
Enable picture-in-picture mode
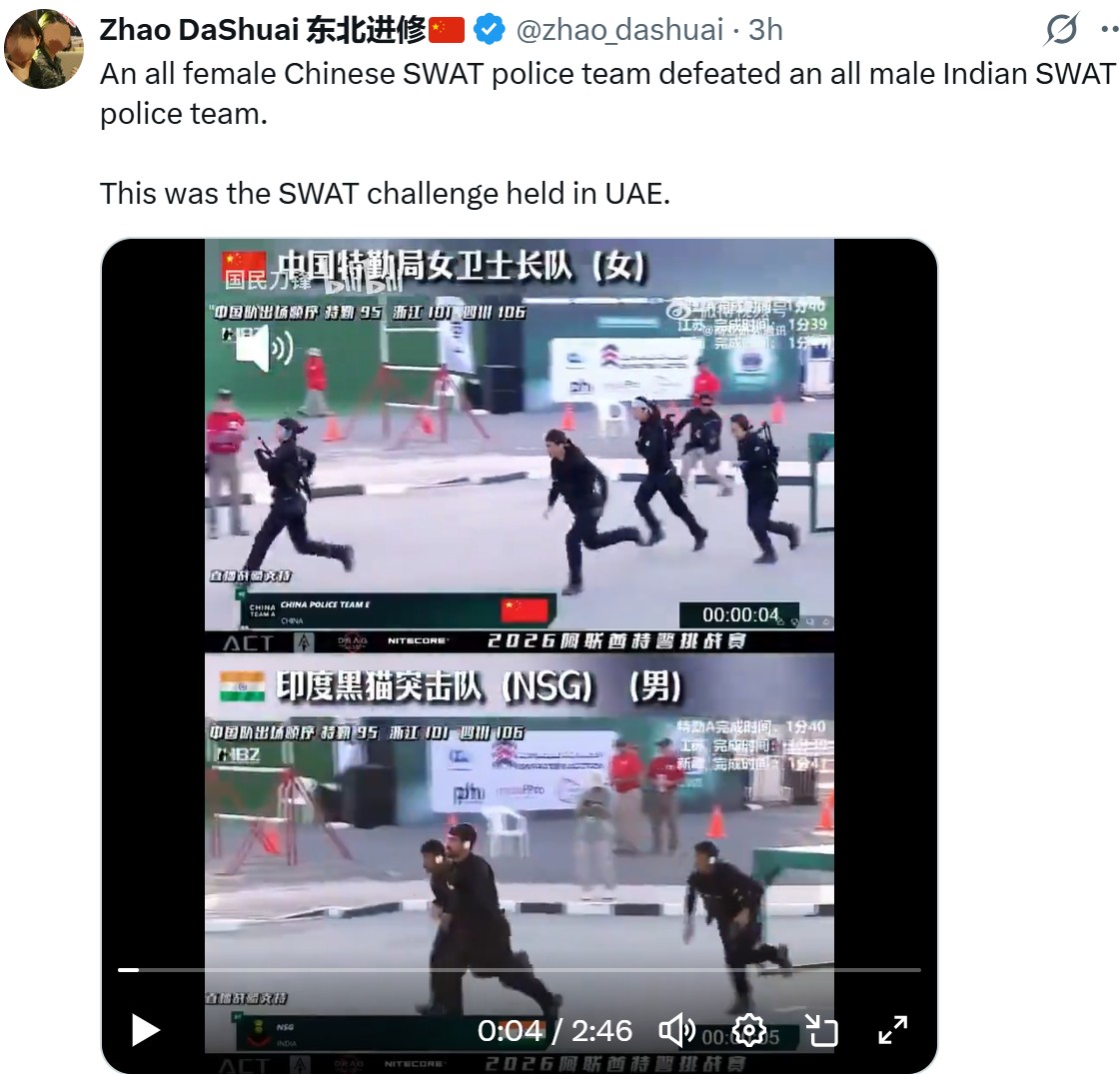[x=821, y=1030]
